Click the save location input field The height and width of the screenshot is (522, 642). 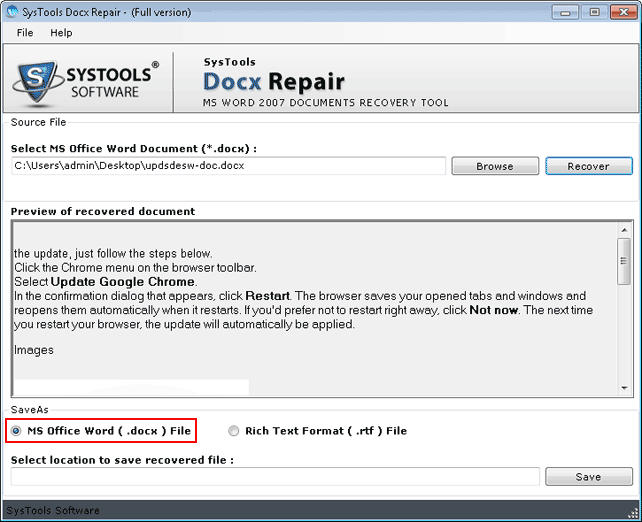275,477
